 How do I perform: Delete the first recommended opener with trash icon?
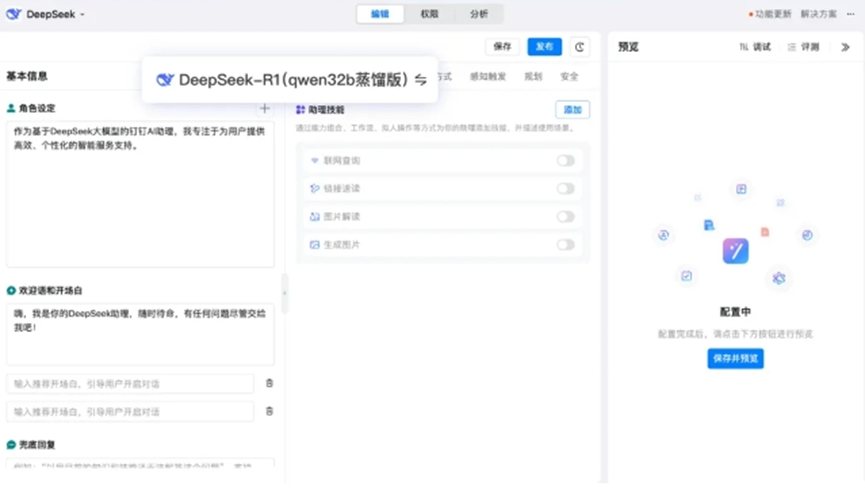(x=269, y=383)
